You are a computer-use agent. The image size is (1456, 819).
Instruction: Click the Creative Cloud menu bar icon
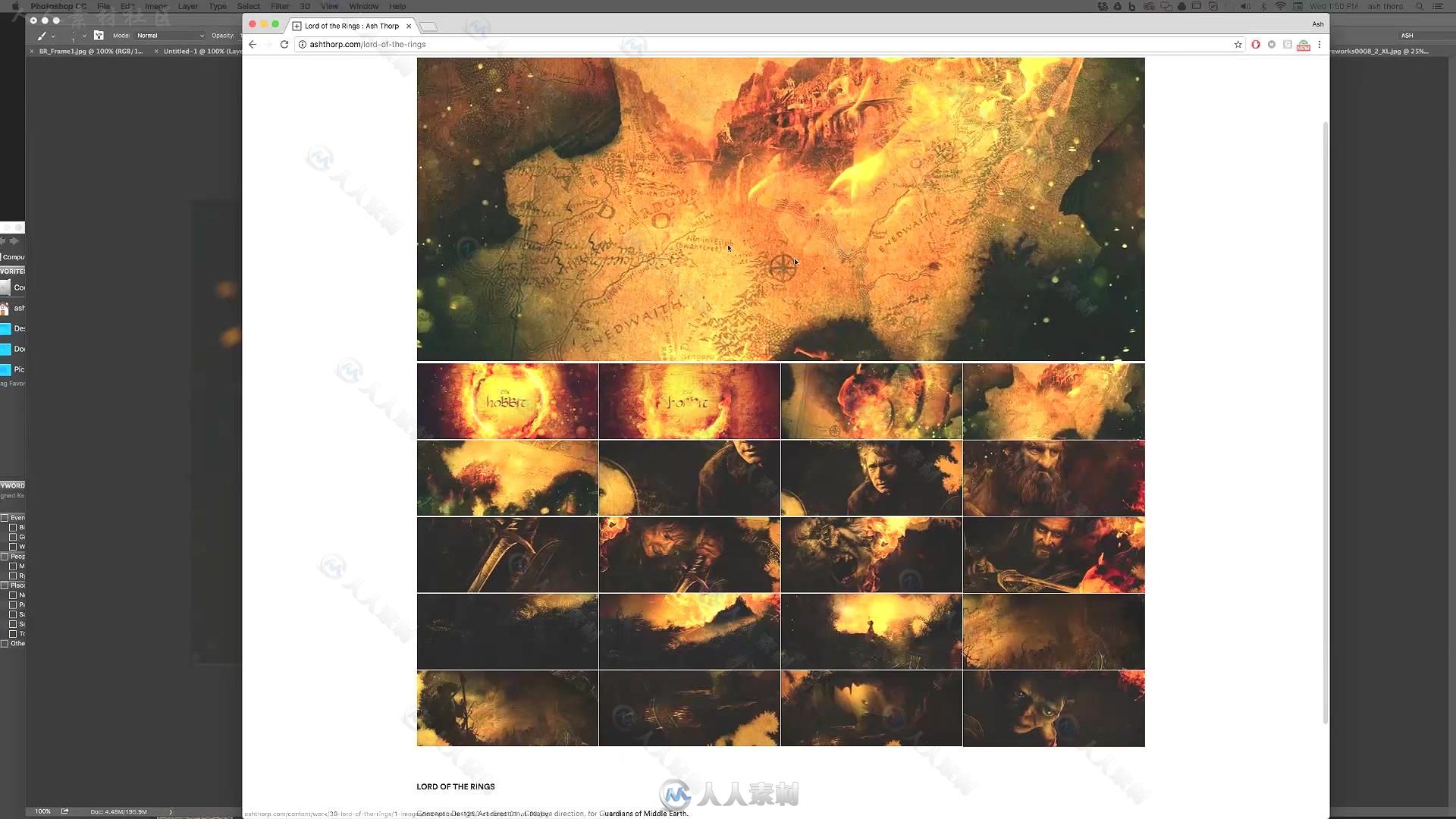pyautogui.click(x=1149, y=6)
